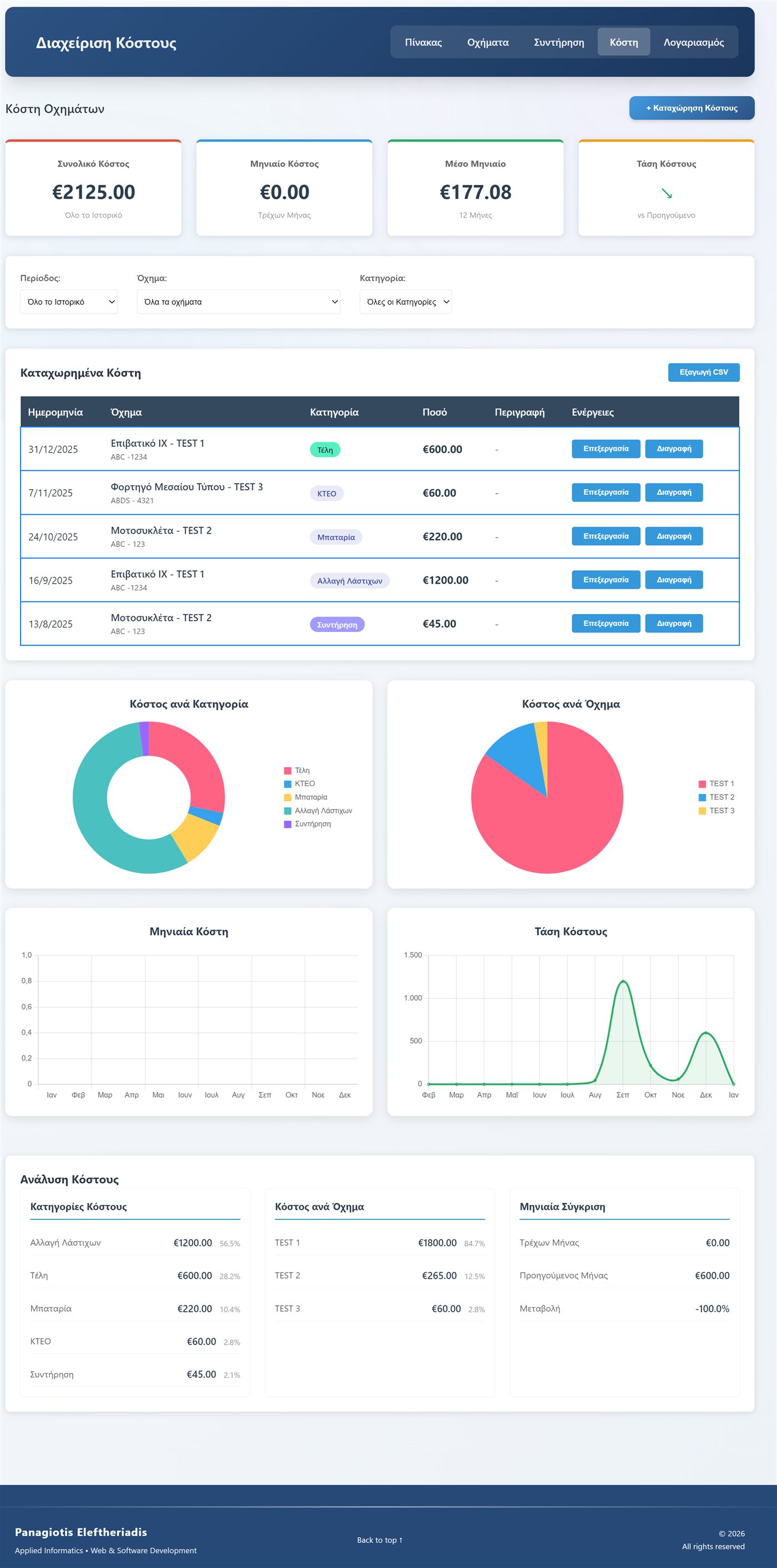The image size is (777, 1568).
Task: Click the Αλλαγή Λάστιχων badge in the table
Action: point(350,581)
